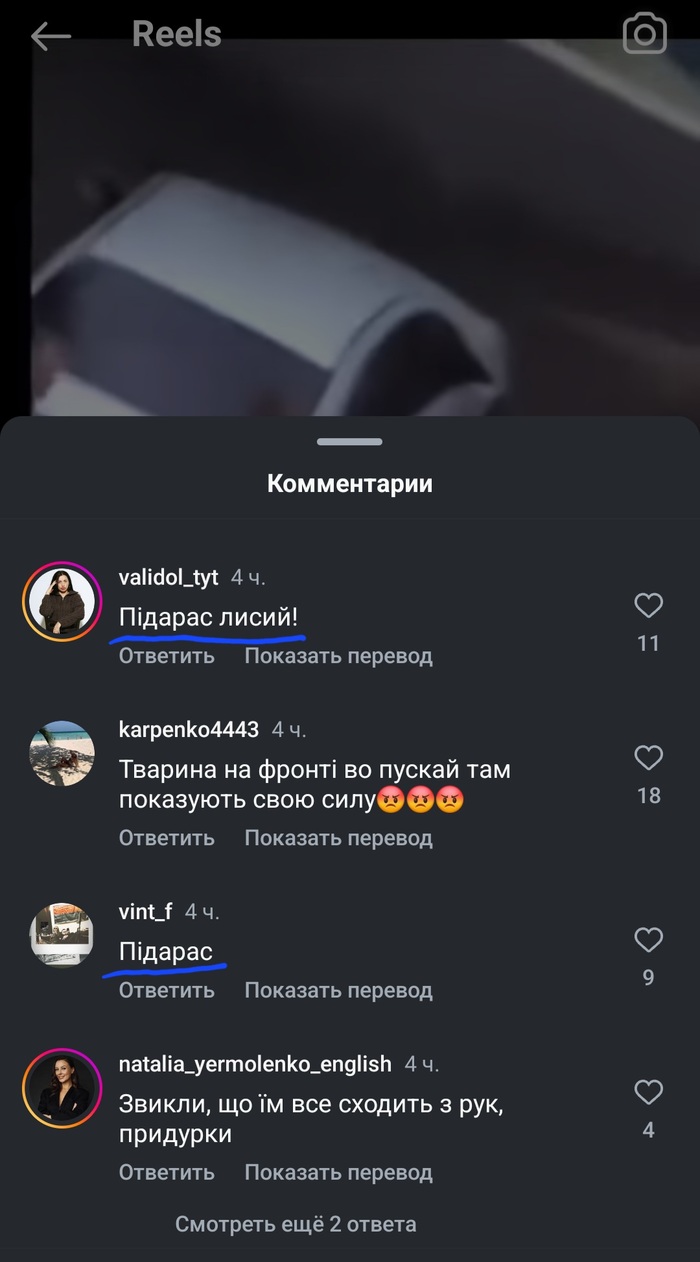700x1262 pixels.
Task: Click username karpenko4443
Action: [x=189, y=730]
